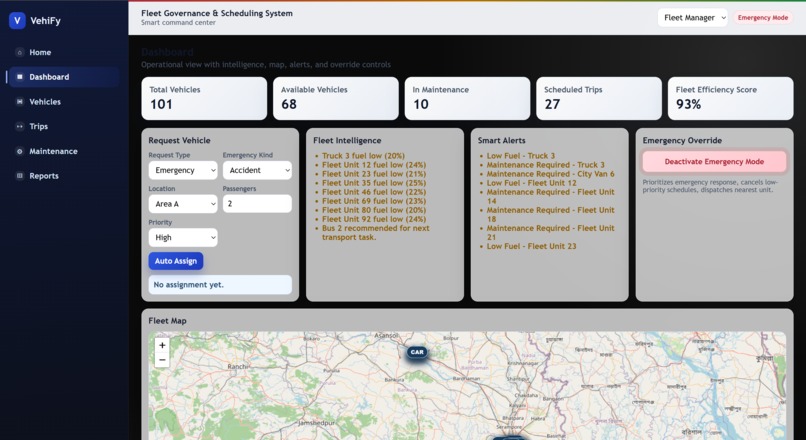
Task: Click the Trips sidebar icon
Action: coord(20,126)
